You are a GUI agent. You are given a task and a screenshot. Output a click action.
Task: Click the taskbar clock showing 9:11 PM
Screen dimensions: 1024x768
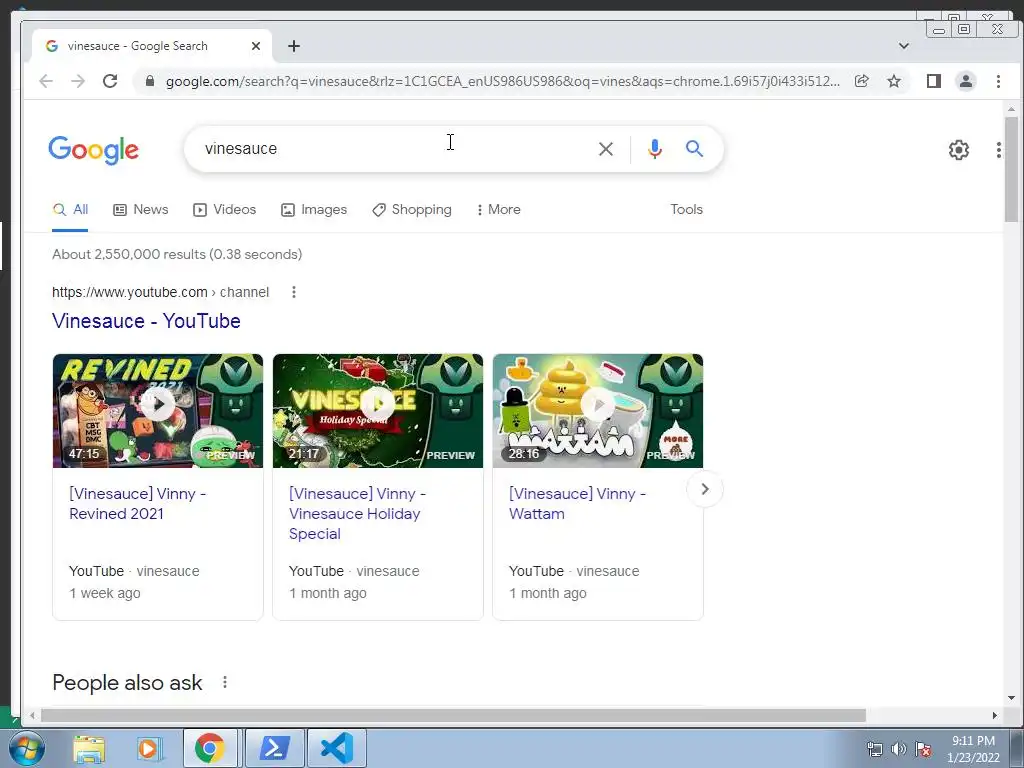coord(973,749)
